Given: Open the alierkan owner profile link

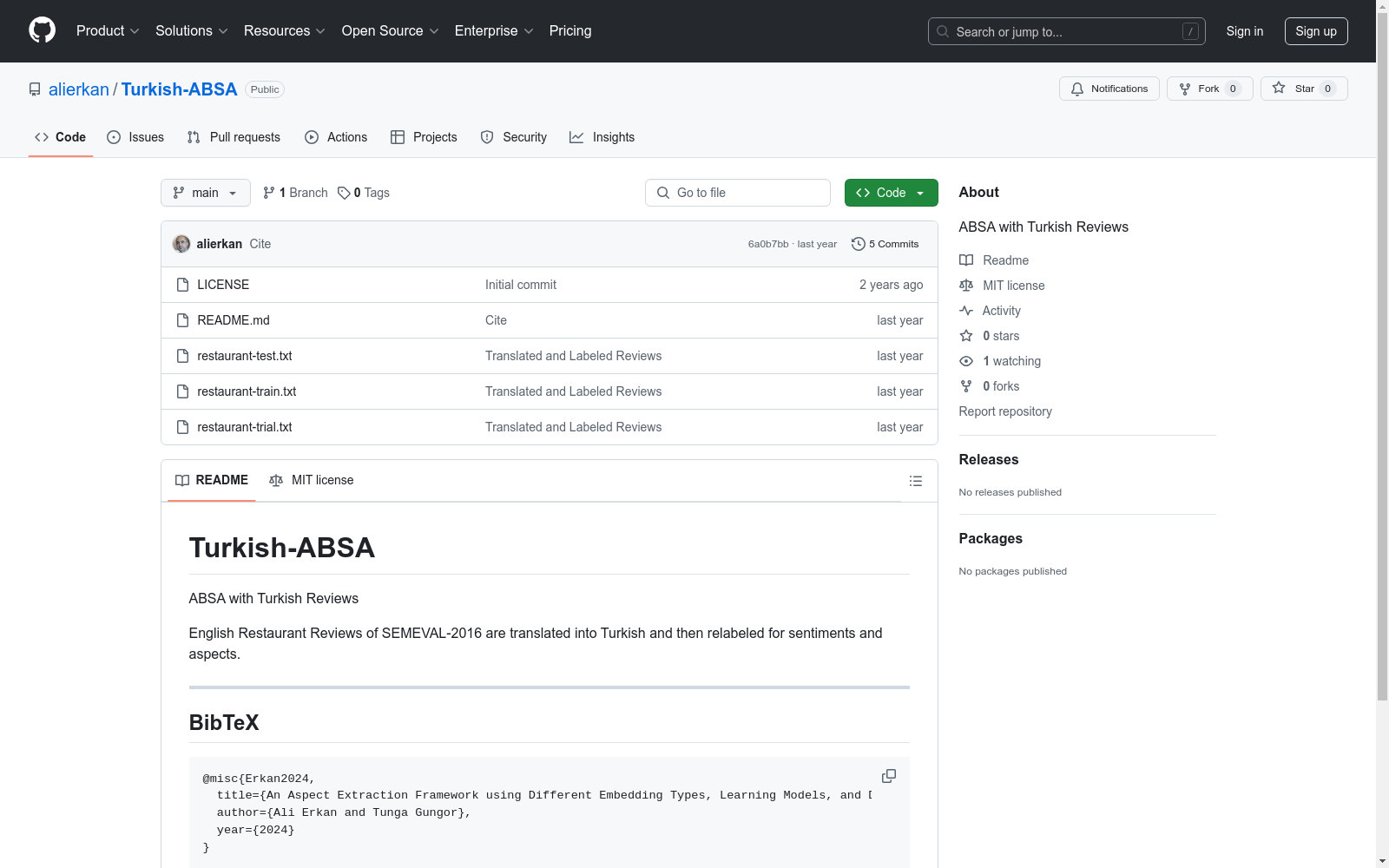Looking at the screenshot, I should (79, 89).
